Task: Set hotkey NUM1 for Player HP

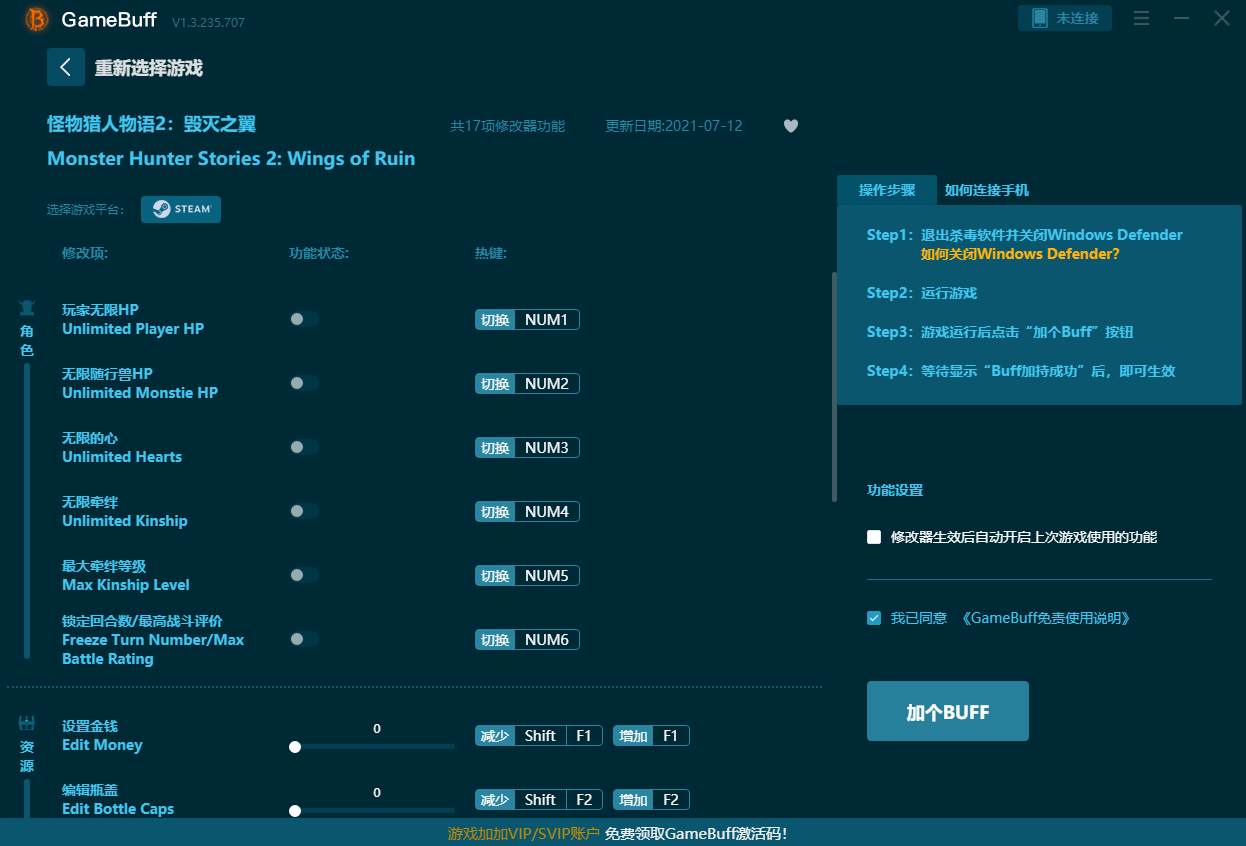Action: (527, 320)
